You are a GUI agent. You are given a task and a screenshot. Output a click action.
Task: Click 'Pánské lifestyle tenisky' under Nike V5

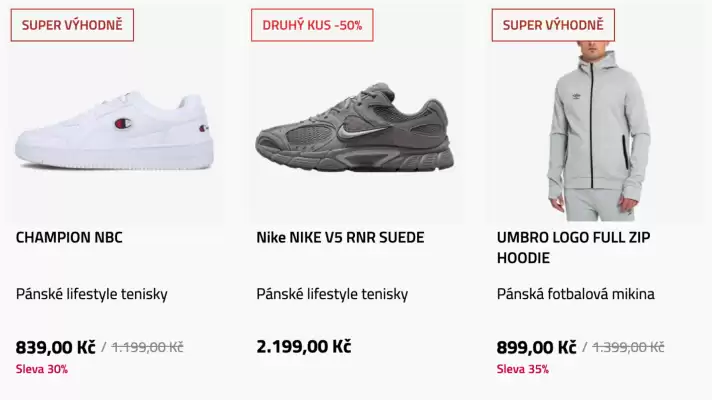pyautogui.click(x=332, y=294)
